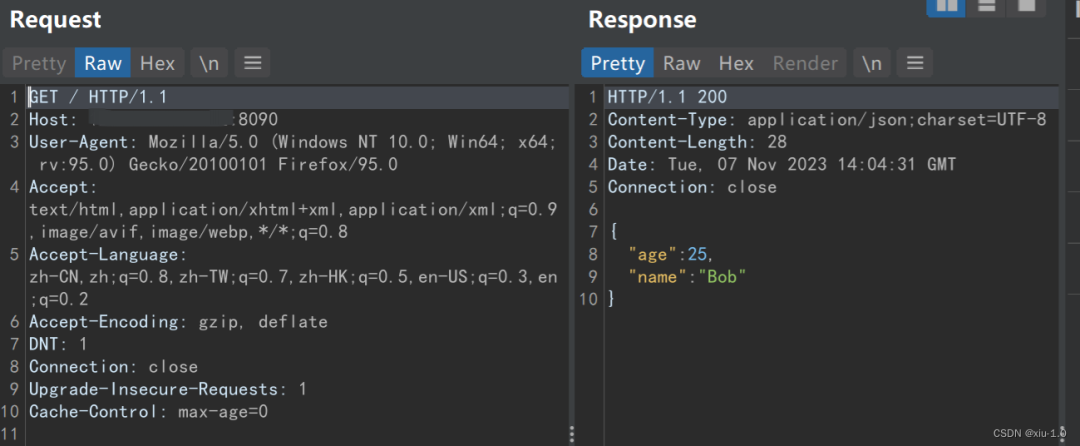Viewport: 1080px width, 446px height.
Task: Click the GET / HTTP/1.1 request line
Action: [98, 97]
